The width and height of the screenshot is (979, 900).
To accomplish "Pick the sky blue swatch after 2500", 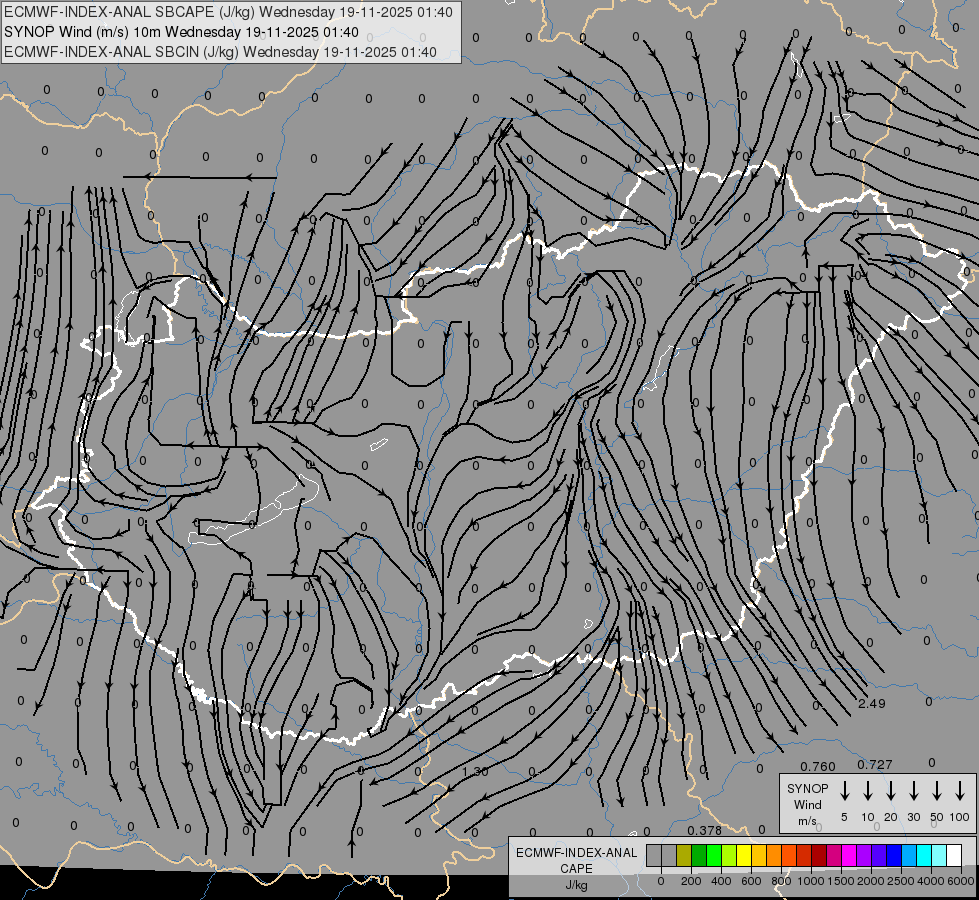I will coord(909,855).
